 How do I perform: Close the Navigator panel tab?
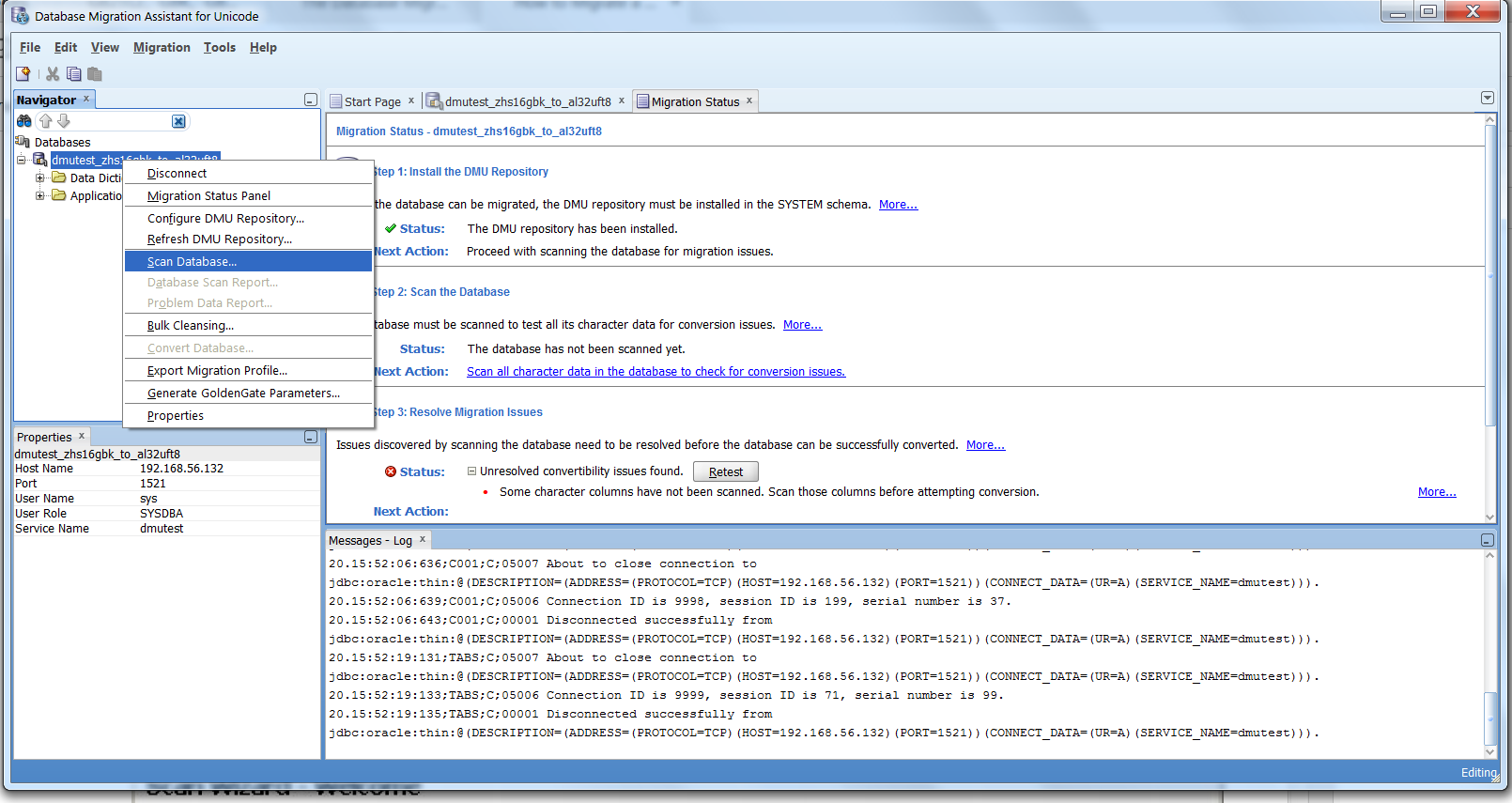point(86,99)
